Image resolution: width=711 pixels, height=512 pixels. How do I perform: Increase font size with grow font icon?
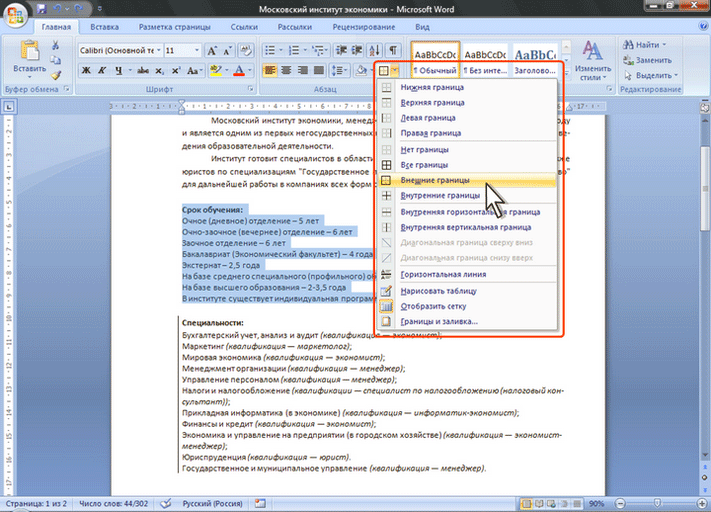tap(212, 50)
